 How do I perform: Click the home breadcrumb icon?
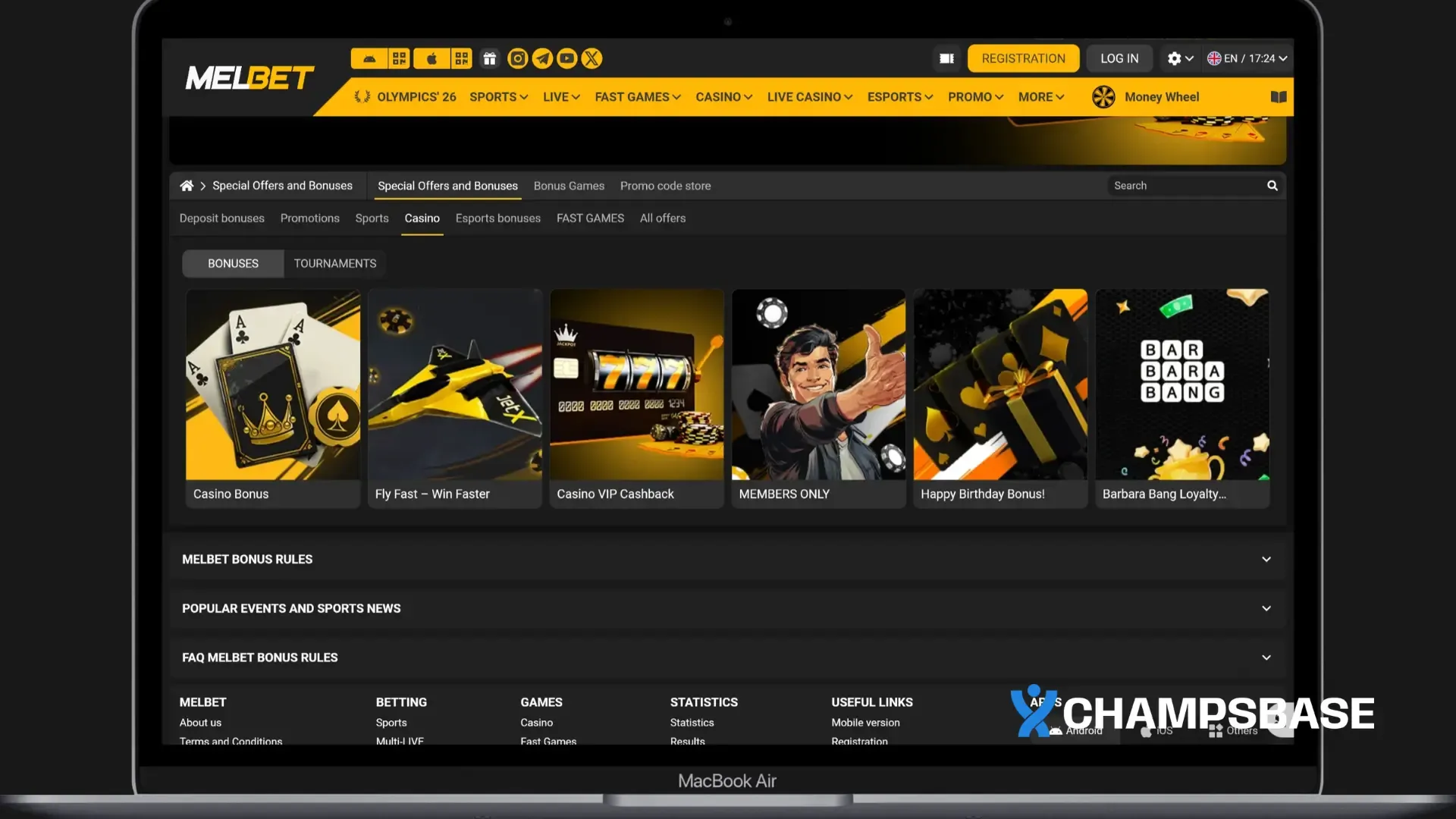point(187,186)
